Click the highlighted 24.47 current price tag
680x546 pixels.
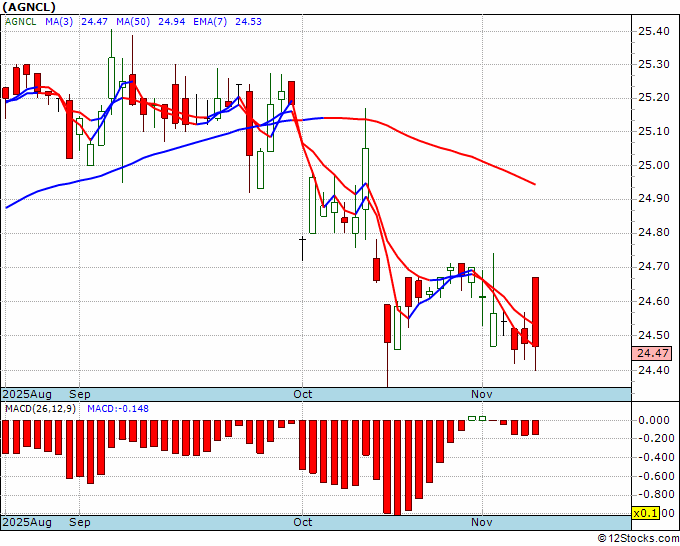coord(652,353)
